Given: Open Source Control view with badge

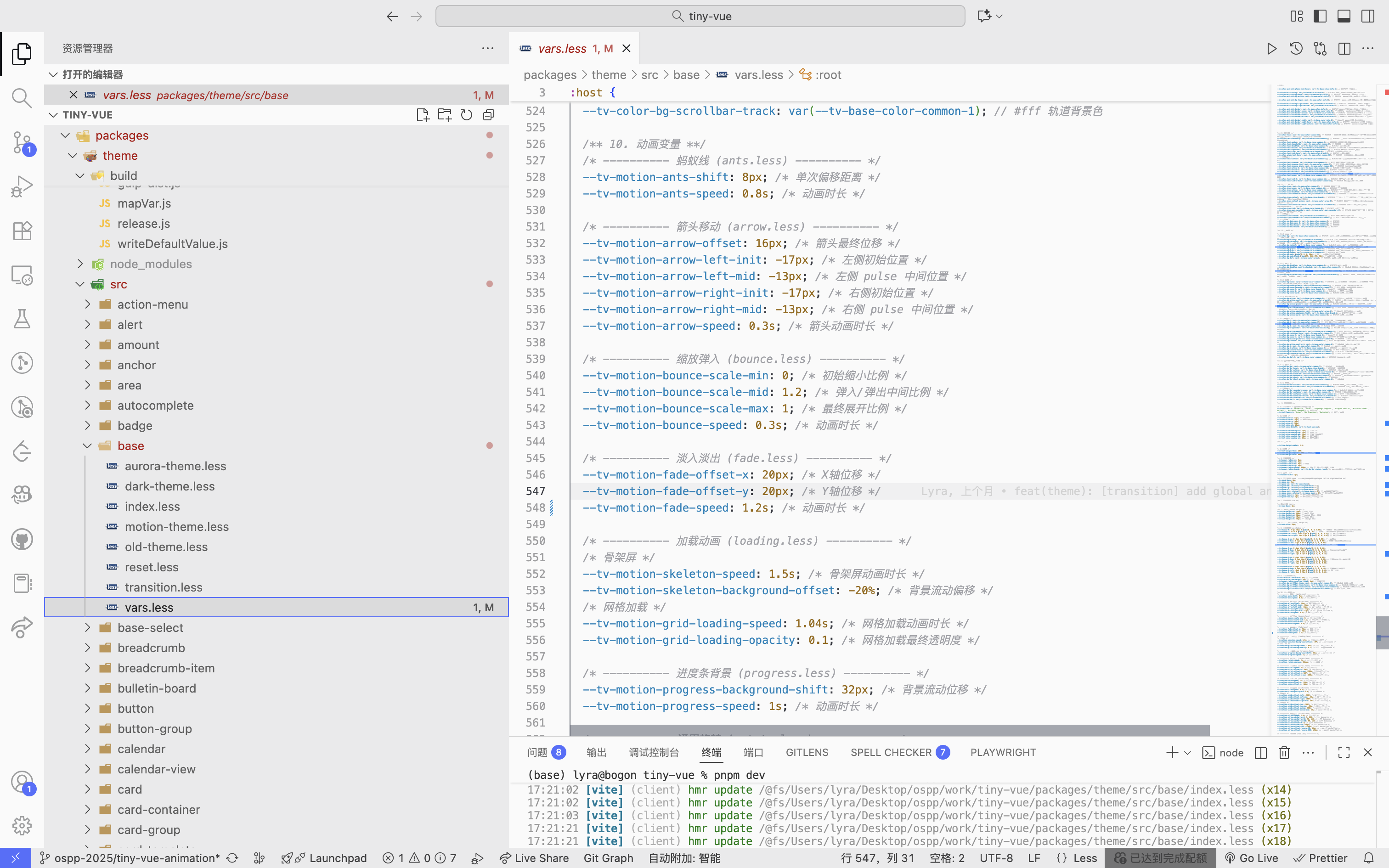Looking at the screenshot, I should tap(22, 142).
